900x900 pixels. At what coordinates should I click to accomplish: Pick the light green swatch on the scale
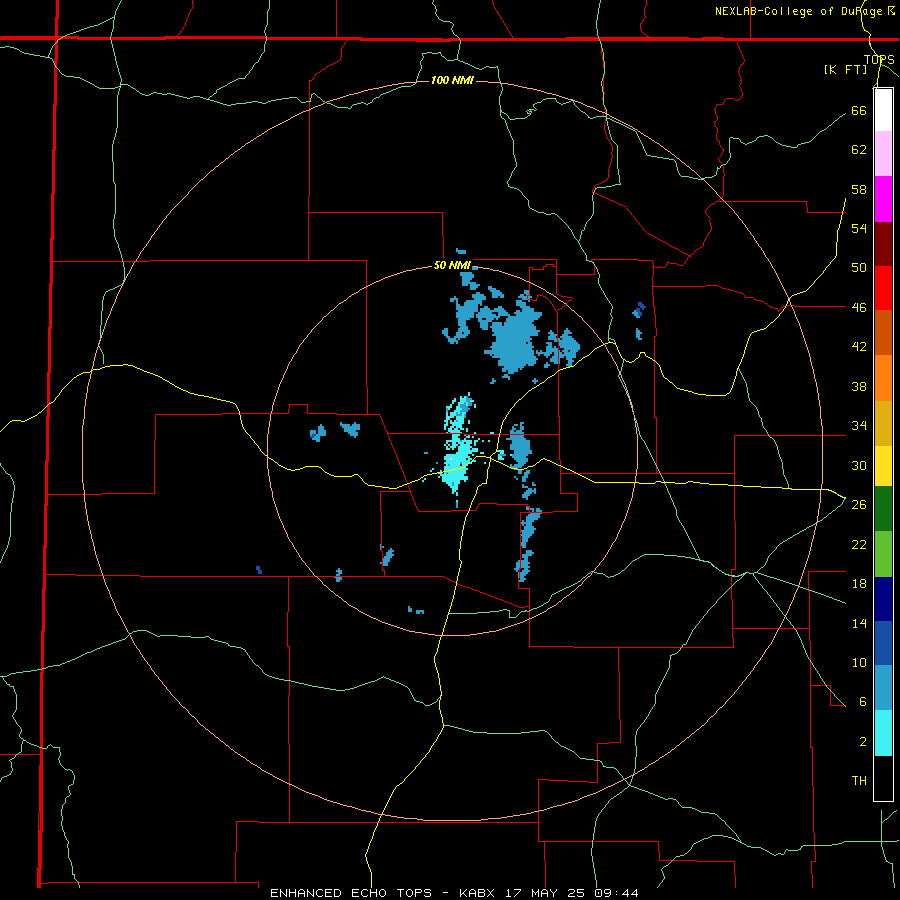[883, 554]
